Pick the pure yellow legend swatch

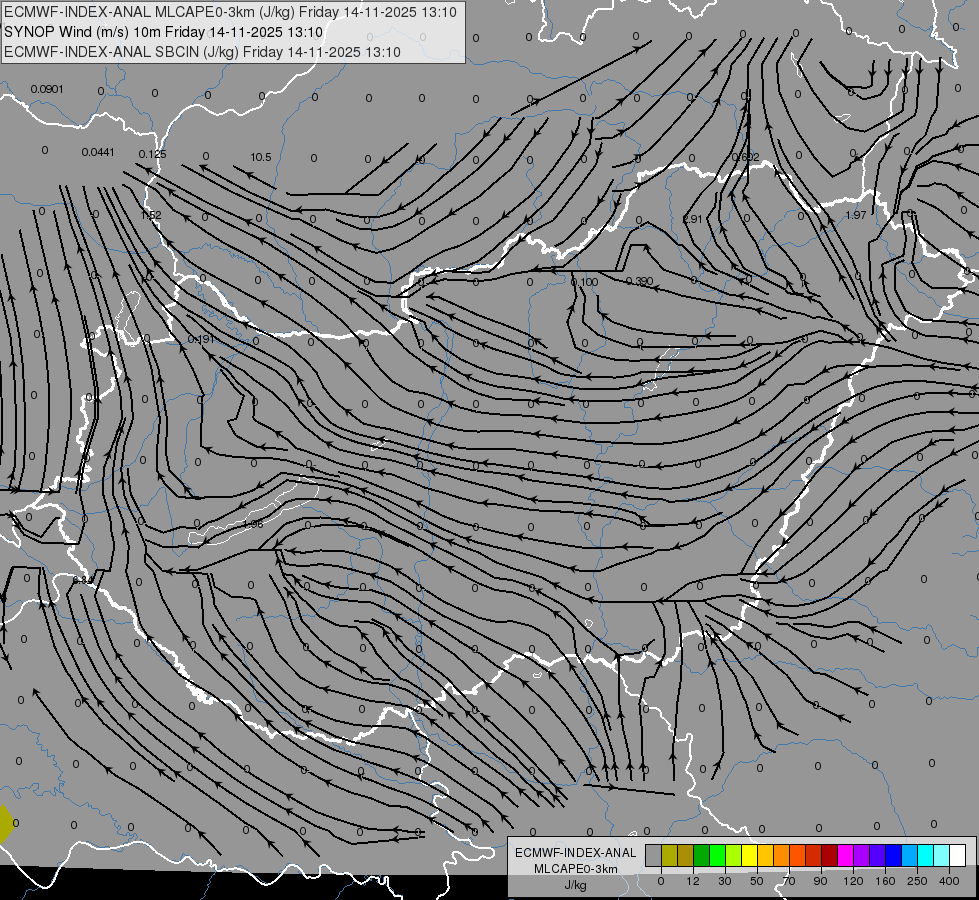[749, 855]
